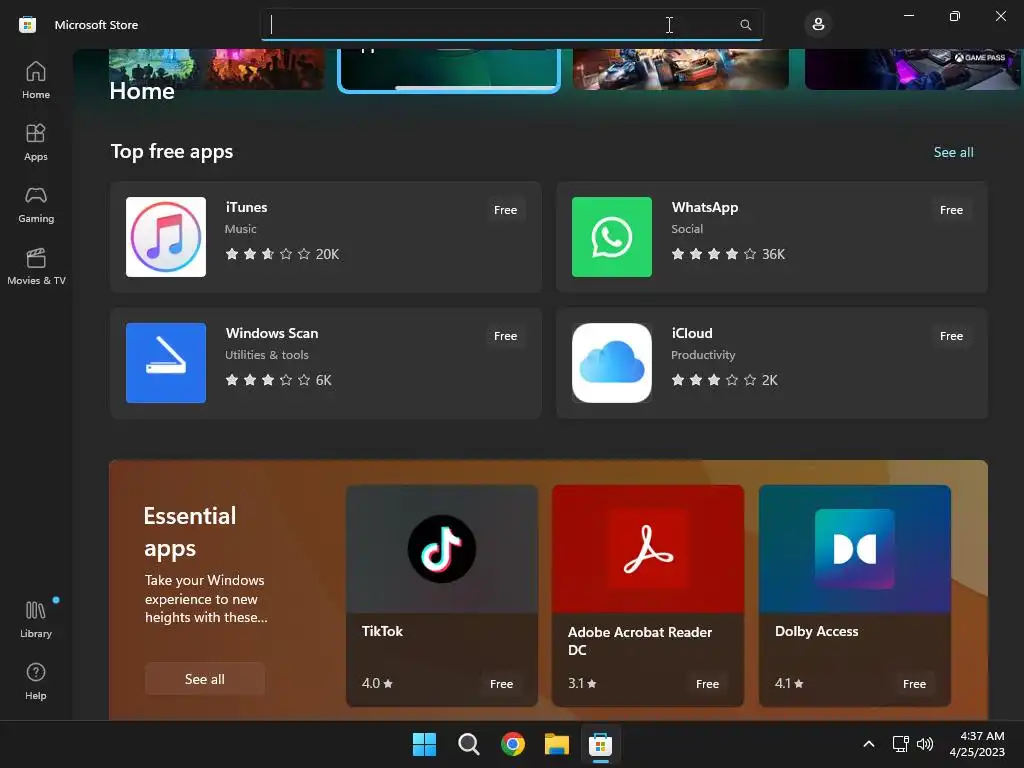See all top free apps

click(x=953, y=152)
